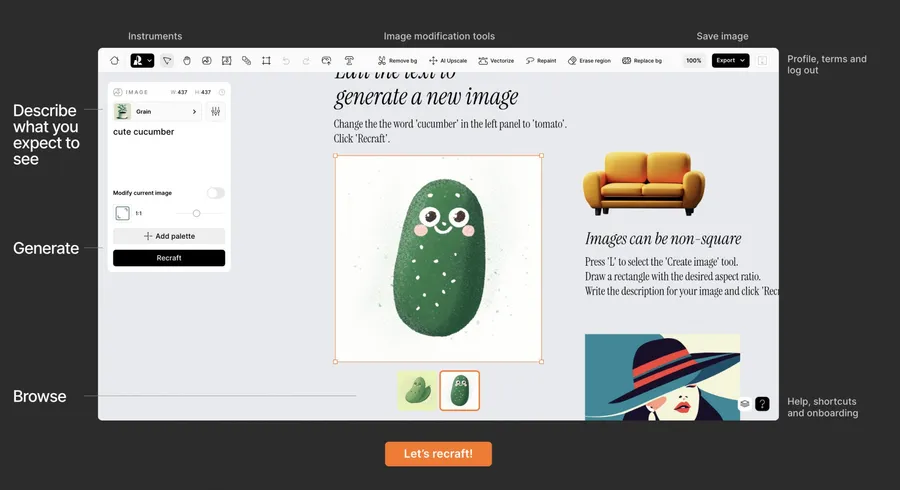
Task: Select the large cucumber image on canvas
Action: pos(439,258)
